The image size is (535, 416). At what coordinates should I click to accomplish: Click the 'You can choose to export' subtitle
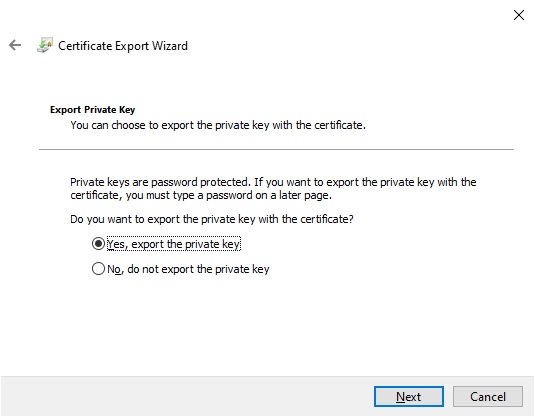tap(218, 125)
